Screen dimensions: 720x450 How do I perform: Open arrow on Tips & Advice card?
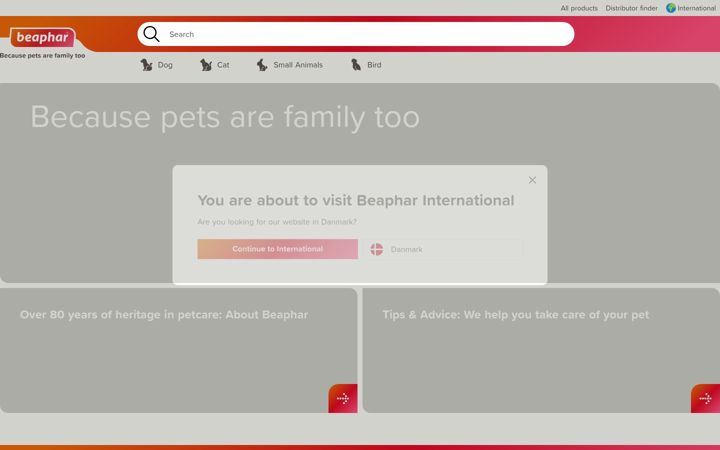coord(705,399)
